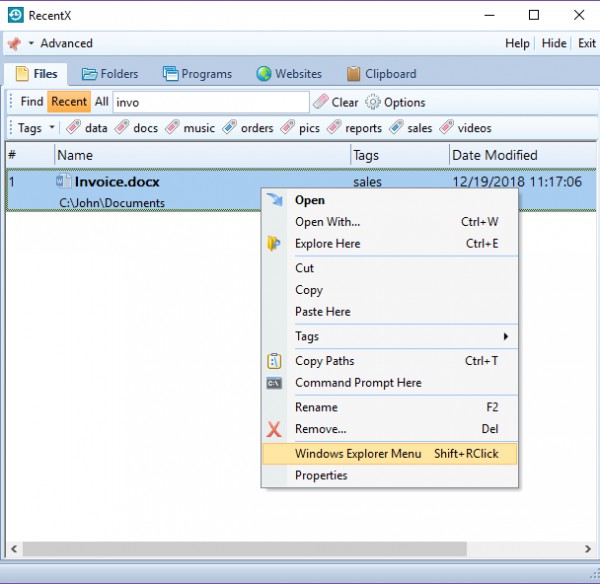Screen dimensions: 600x584
Task: Open the Advanced menu
Action: (x=67, y=43)
